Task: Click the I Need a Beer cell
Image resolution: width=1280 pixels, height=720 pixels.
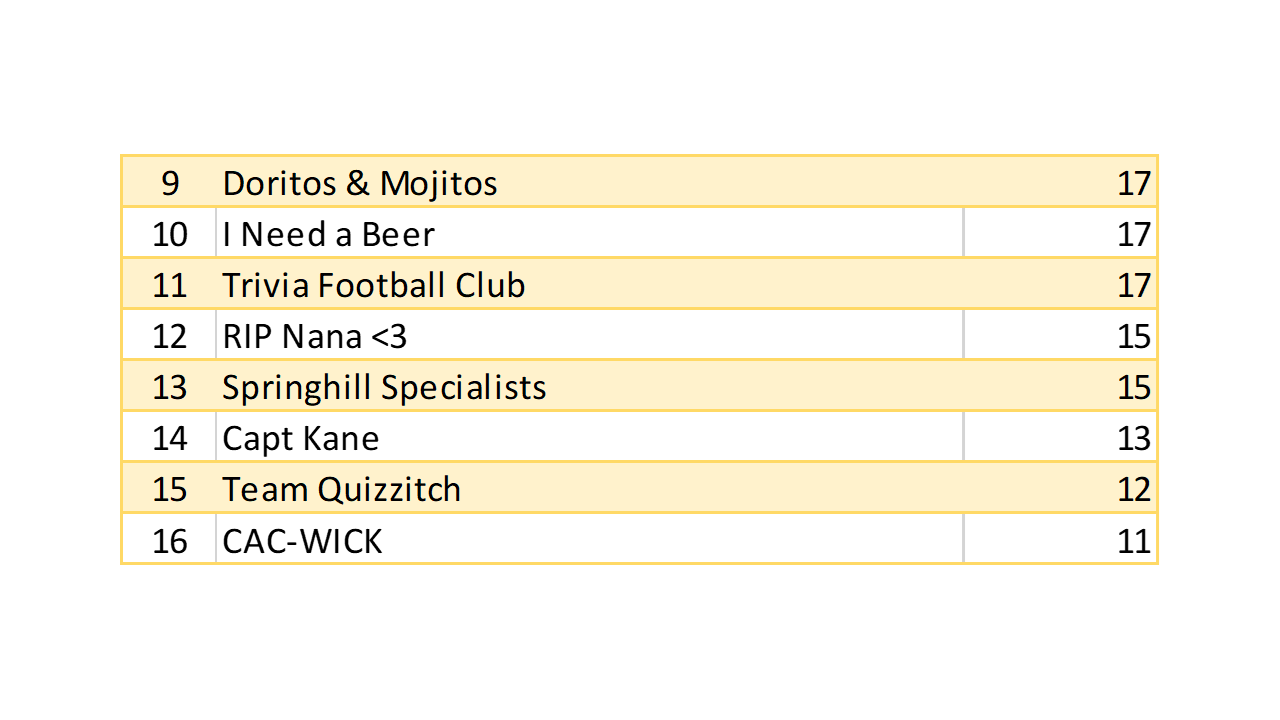Action: click(x=329, y=234)
